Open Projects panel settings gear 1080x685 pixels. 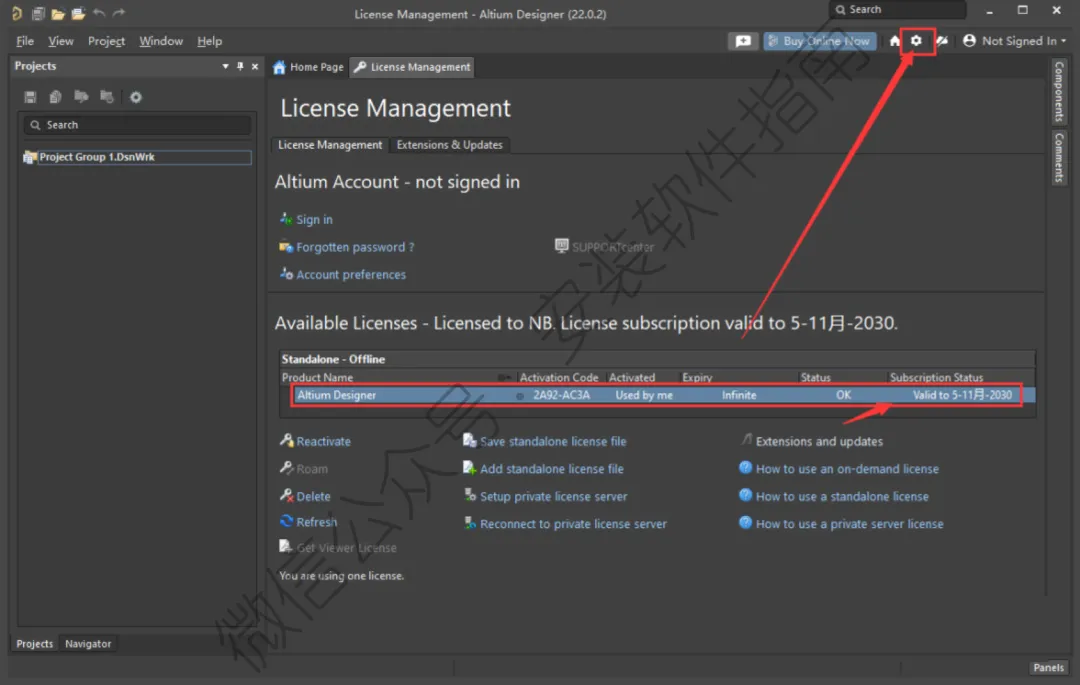(136, 97)
